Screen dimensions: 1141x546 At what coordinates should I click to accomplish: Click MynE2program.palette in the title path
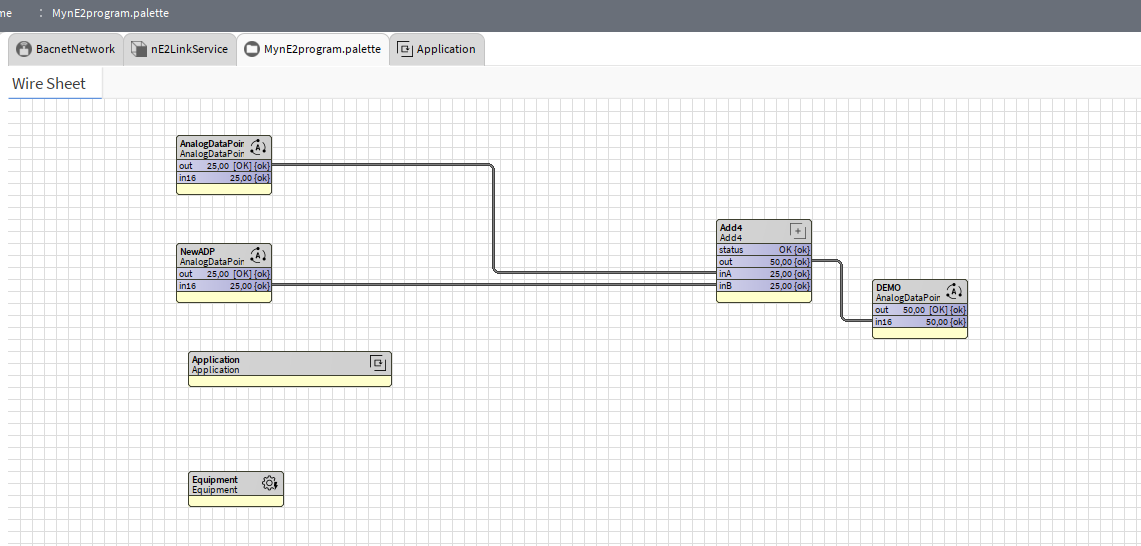(x=110, y=14)
